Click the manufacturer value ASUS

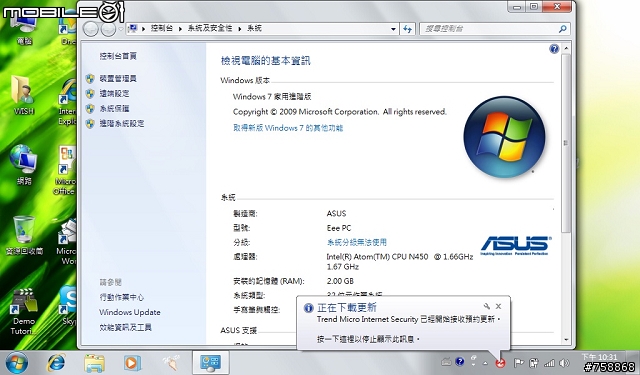[x=336, y=213]
